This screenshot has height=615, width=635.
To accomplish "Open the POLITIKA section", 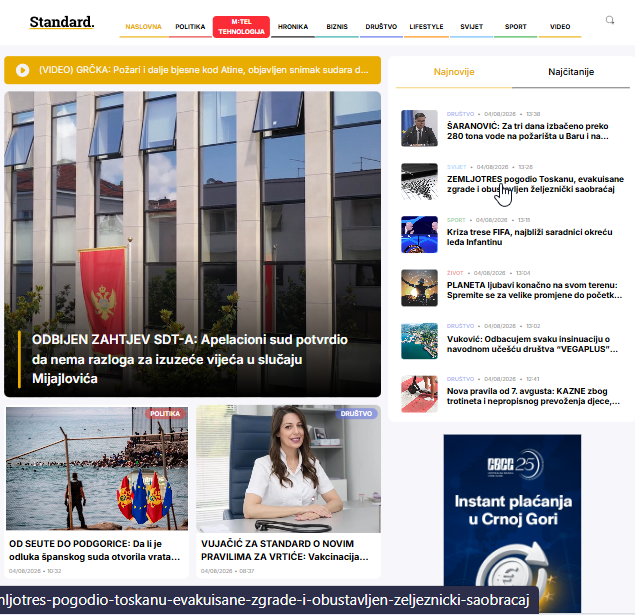I will [x=190, y=27].
